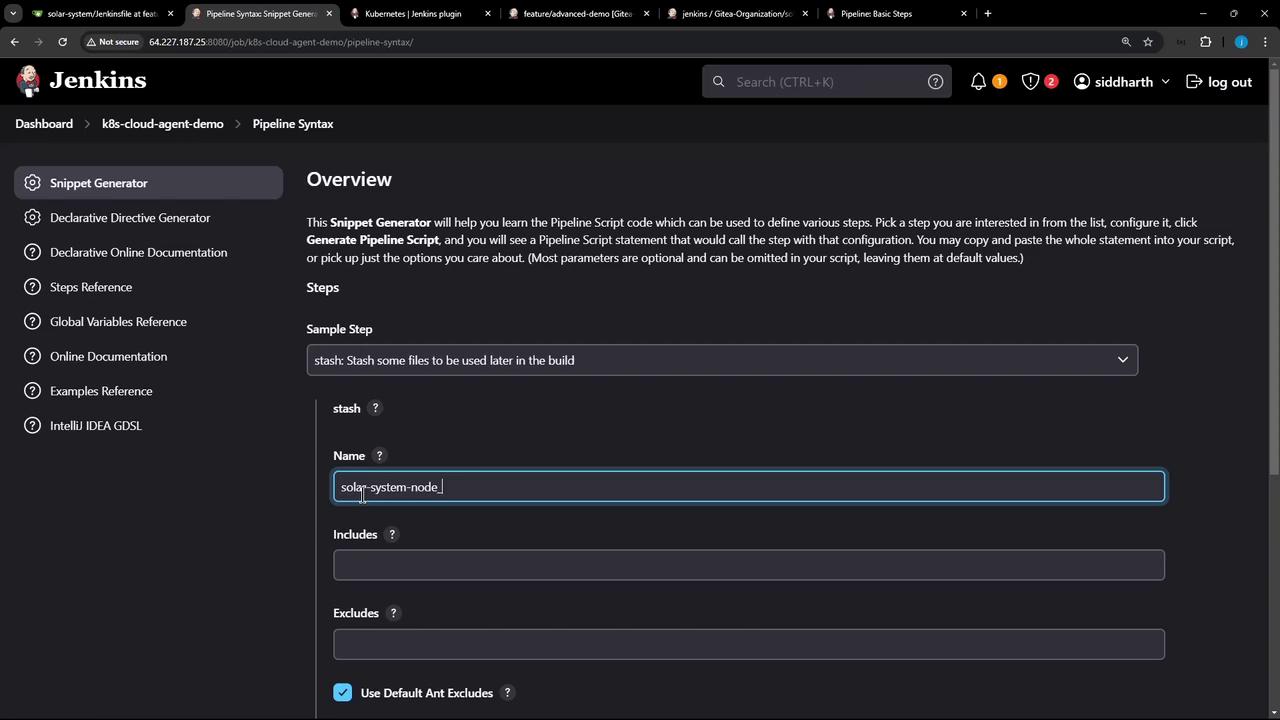1280x720 pixels.
Task: Click into the Includes text field
Action: click(748, 565)
